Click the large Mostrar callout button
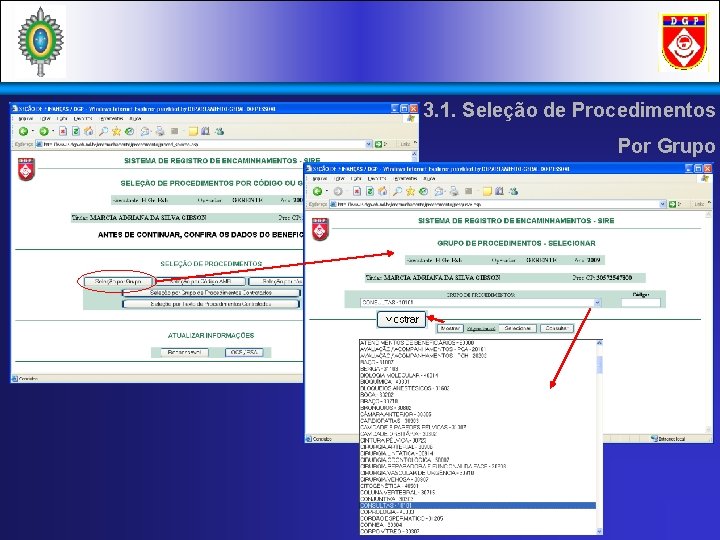Viewport: 720px width, 540px height. pyautogui.click(x=402, y=320)
